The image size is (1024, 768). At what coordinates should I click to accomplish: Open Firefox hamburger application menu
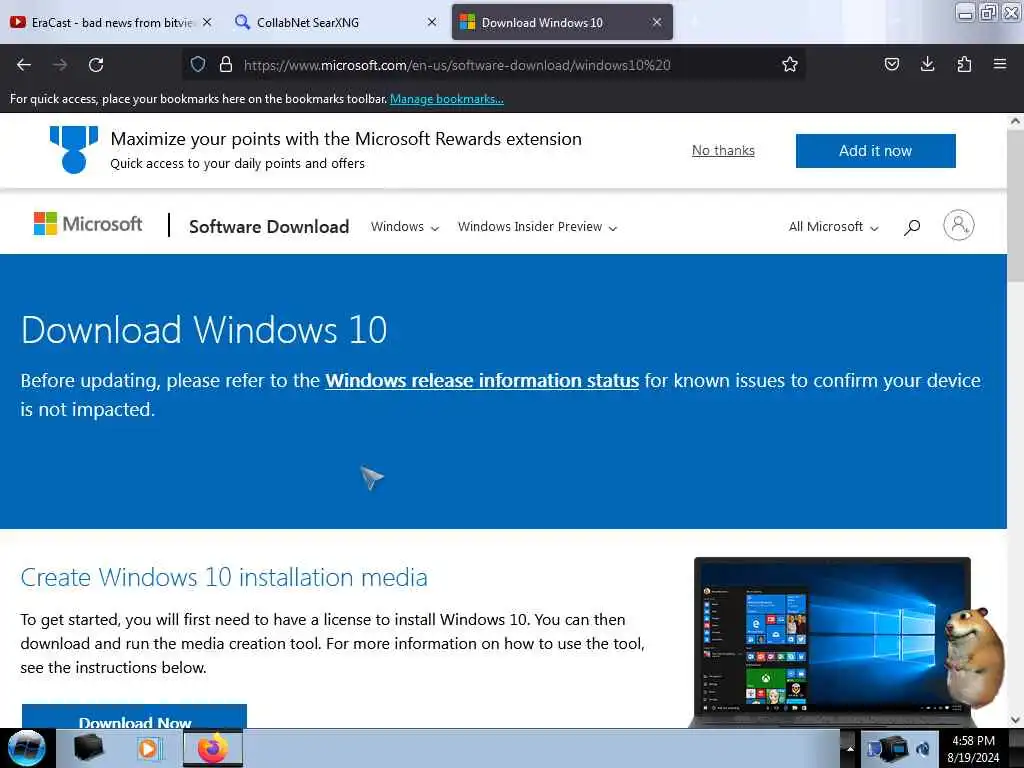(x=1000, y=64)
